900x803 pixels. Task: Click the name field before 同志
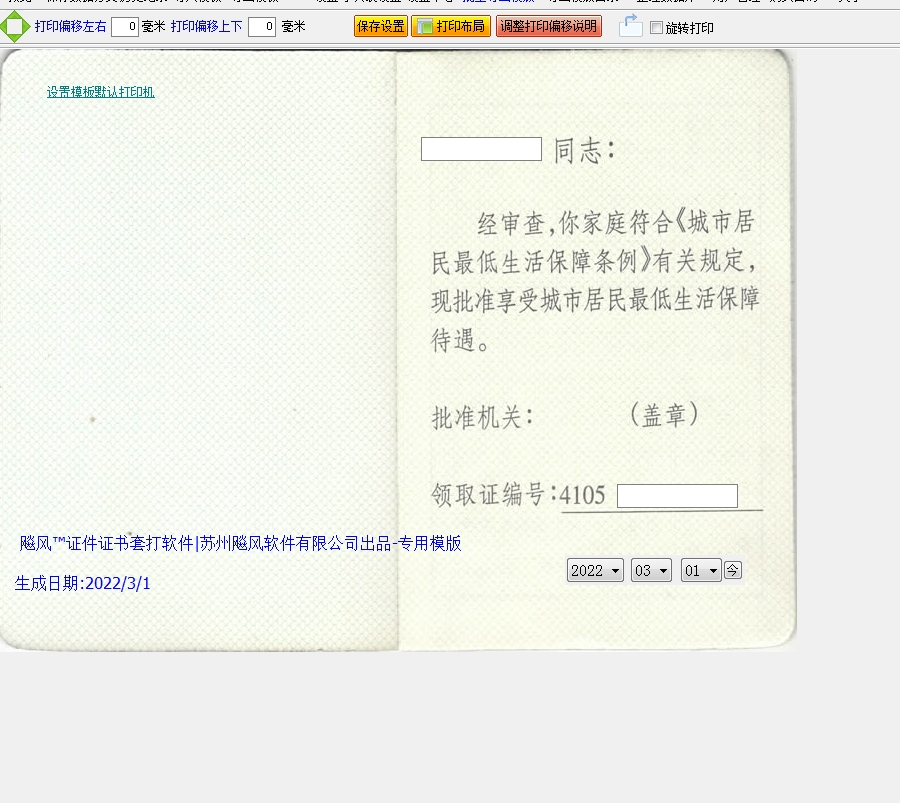[481, 149]
